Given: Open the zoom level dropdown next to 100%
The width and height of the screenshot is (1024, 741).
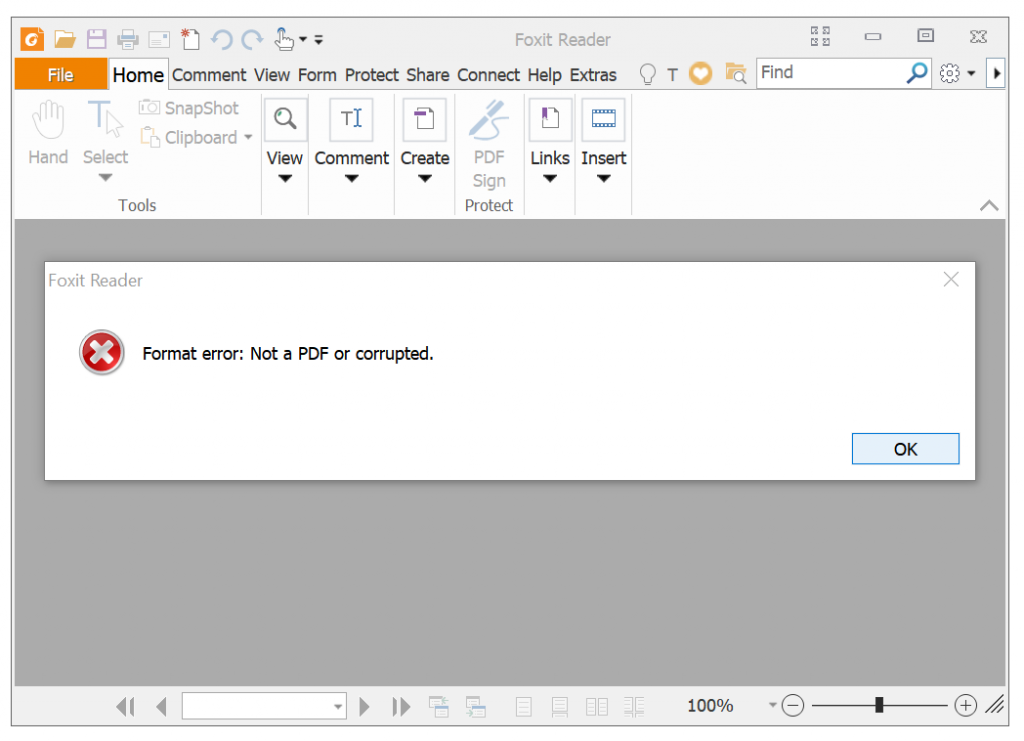Looking at the screenshot, I should pos(773,705).
